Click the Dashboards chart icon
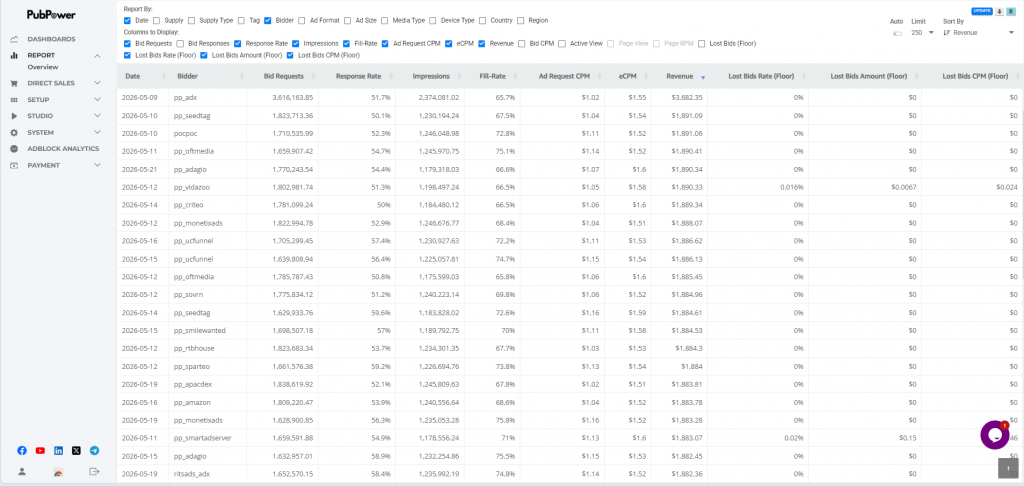This screenshot has width=1024, height=486. (14, 39)
